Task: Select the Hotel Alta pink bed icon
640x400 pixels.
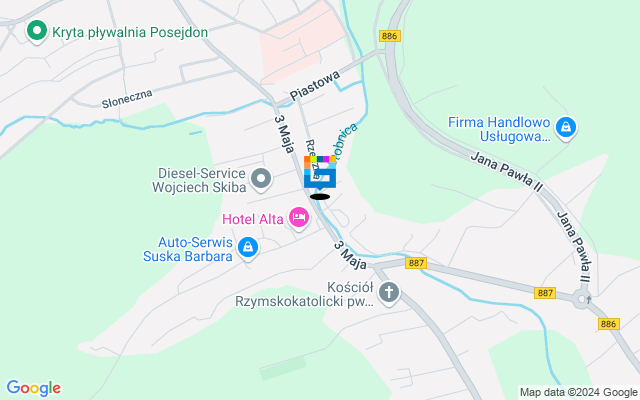Action: [299, 218]
